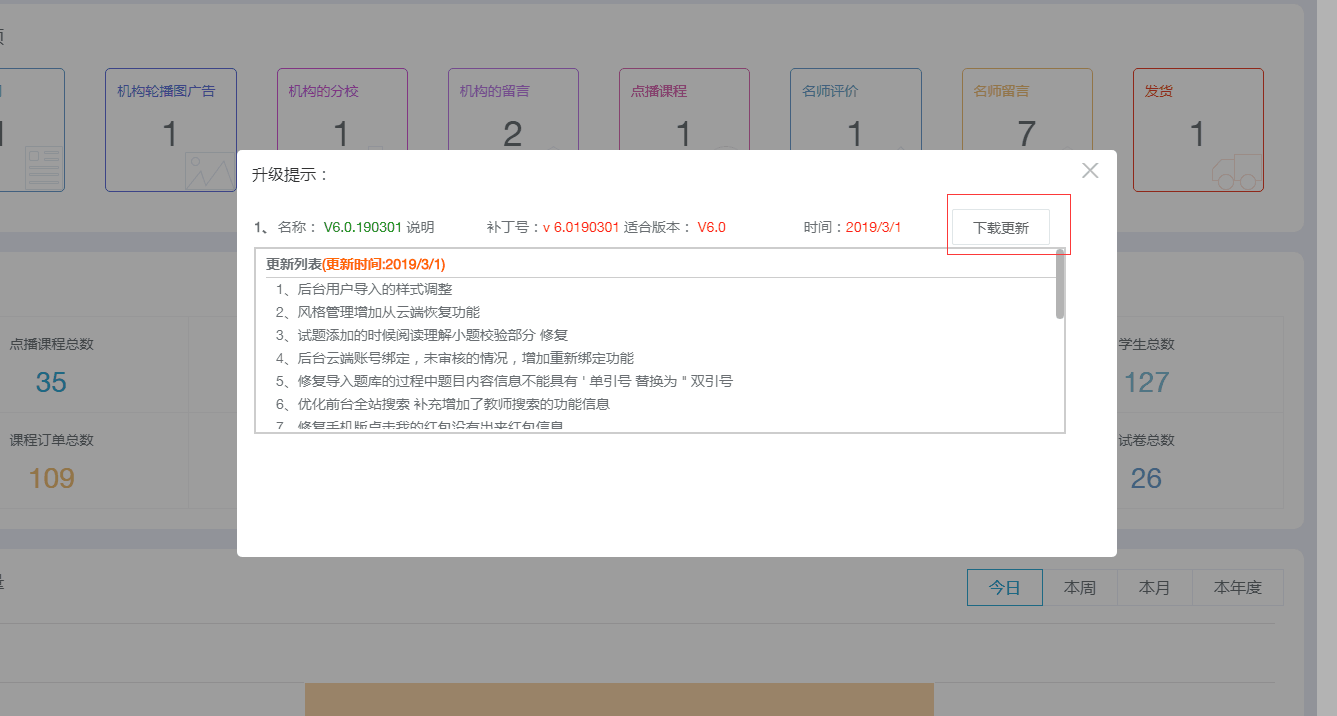Click the 课程订单总数 value 109
This screenshot has width=1337, height=716.
point(51,478)
